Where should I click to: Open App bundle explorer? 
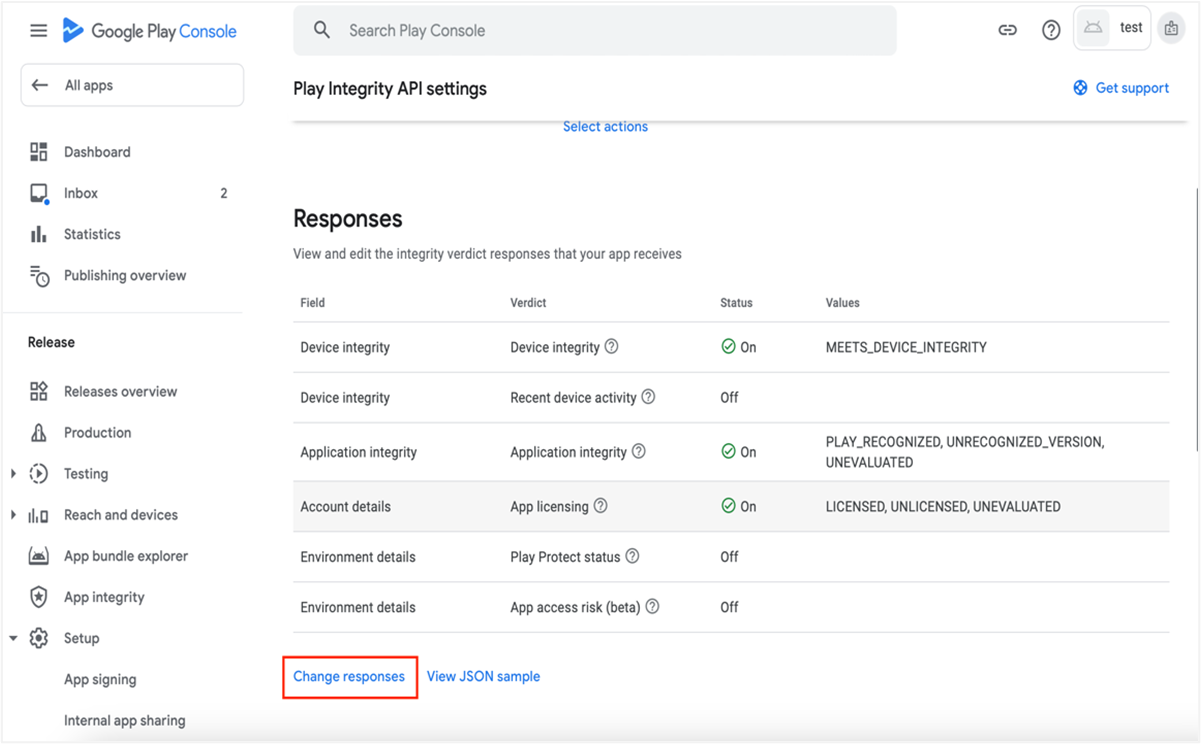(x=126, y=556)
